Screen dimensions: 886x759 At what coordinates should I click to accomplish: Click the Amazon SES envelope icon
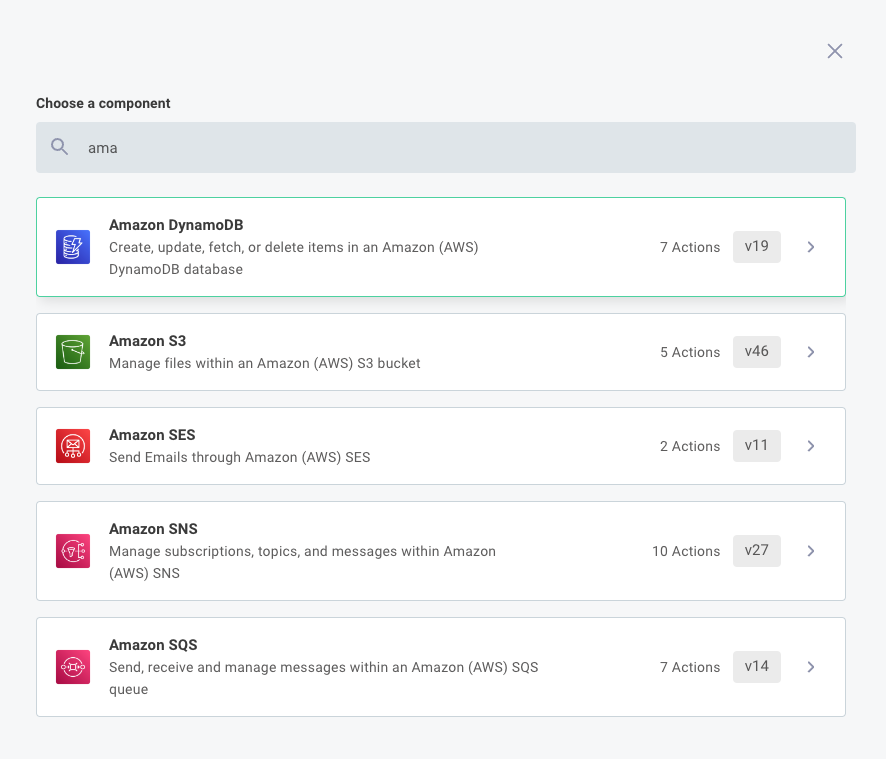pos(72,446)
